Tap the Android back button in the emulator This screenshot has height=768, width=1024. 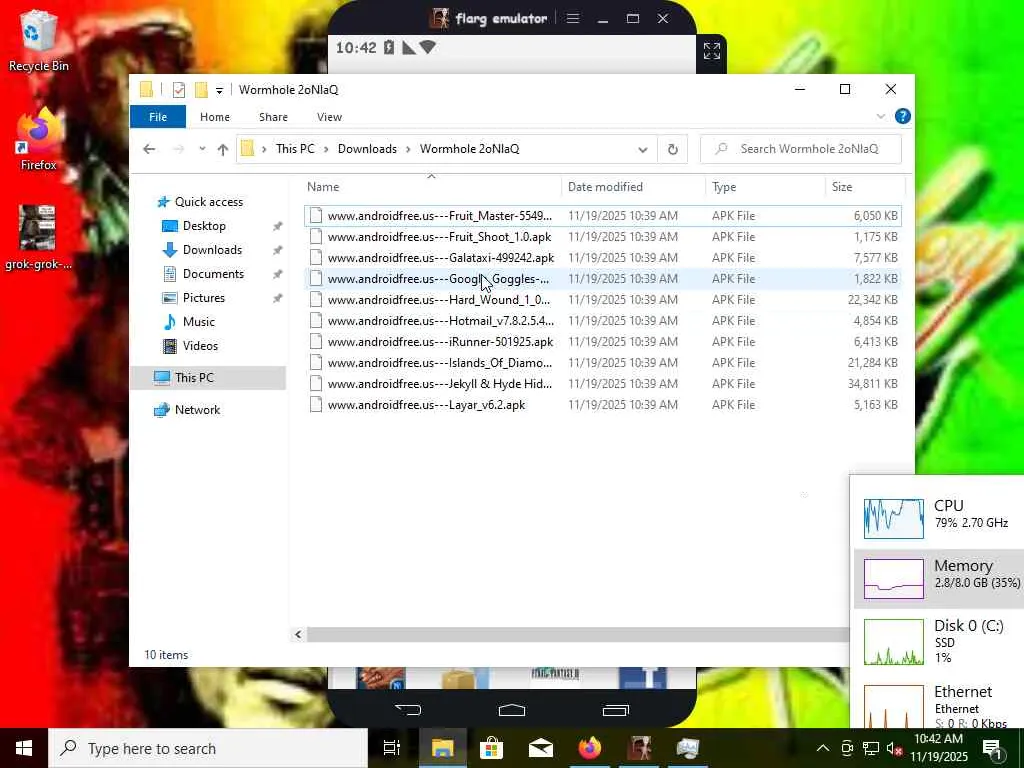408,709
